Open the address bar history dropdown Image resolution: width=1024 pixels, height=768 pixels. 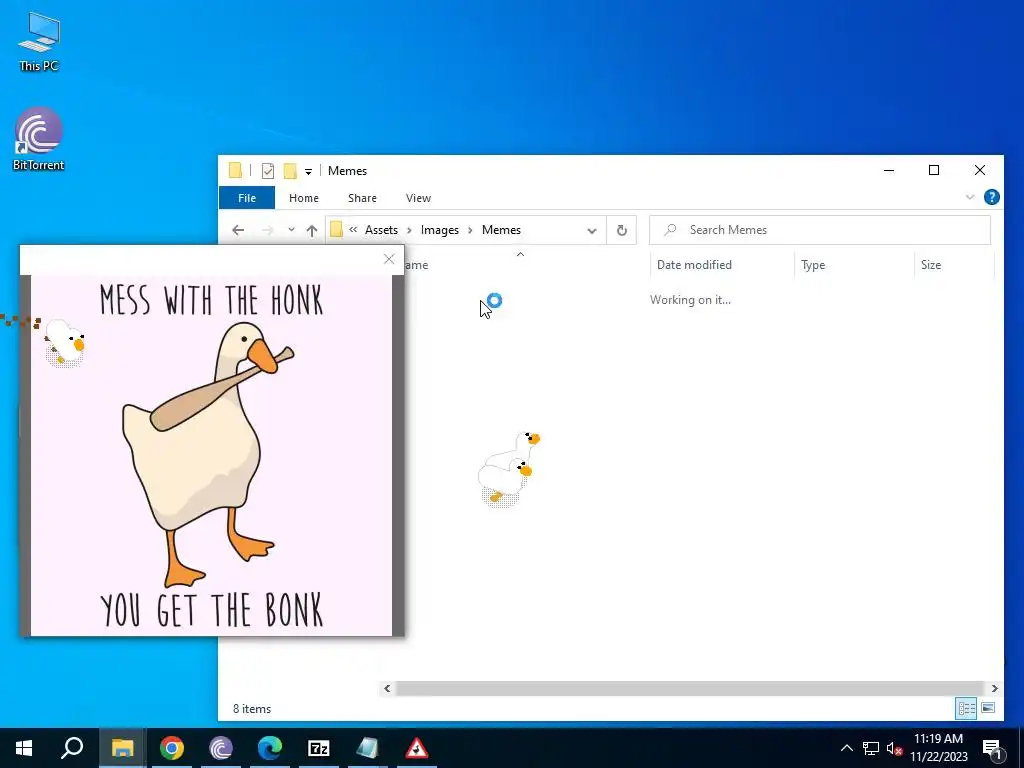click(x=592, y=231)
